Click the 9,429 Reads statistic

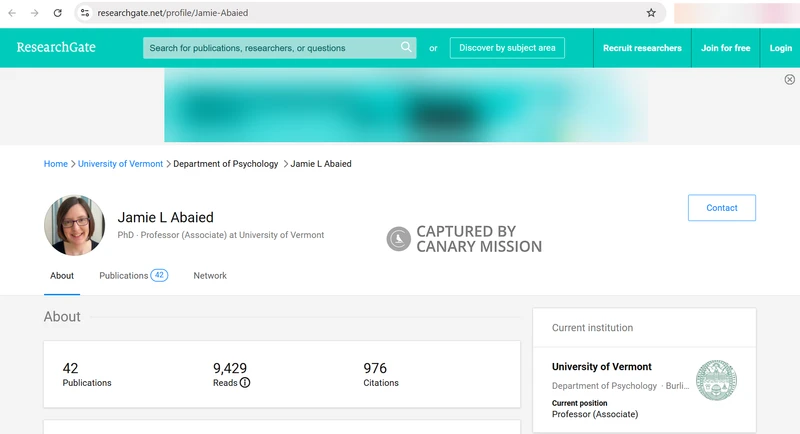click(232, 374)
